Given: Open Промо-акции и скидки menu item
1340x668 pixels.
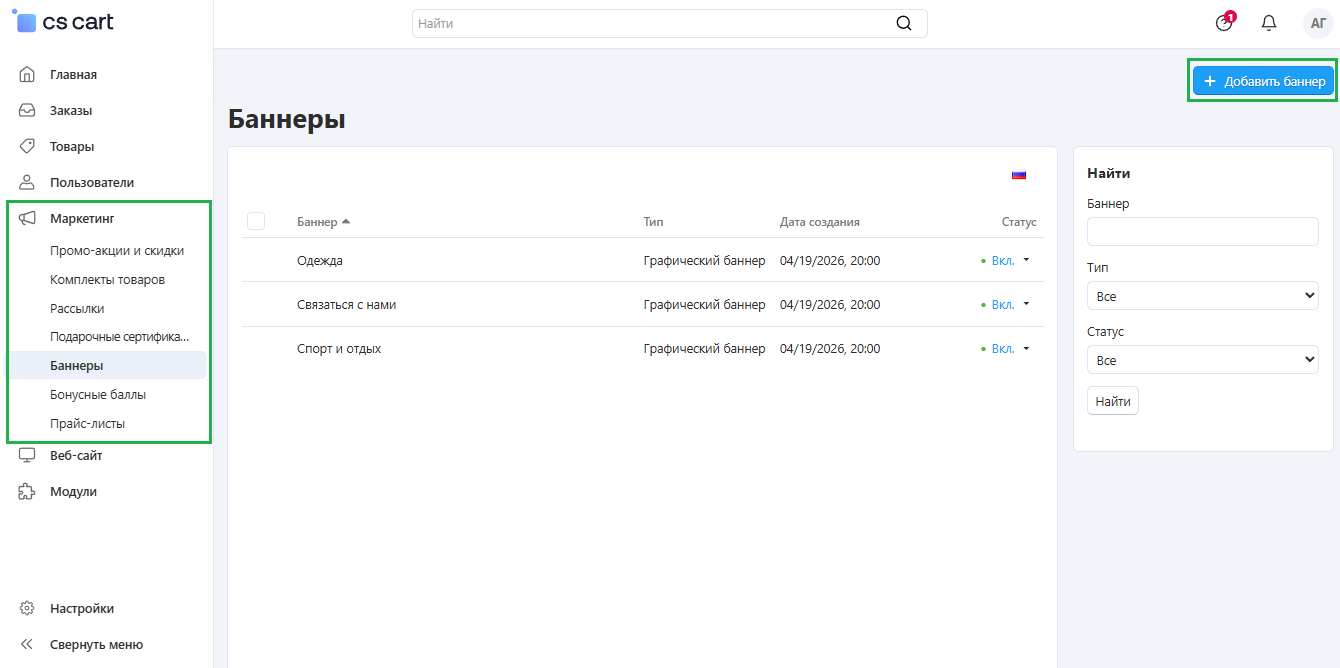Looking at the screenshot, I should tap(117, 251).
